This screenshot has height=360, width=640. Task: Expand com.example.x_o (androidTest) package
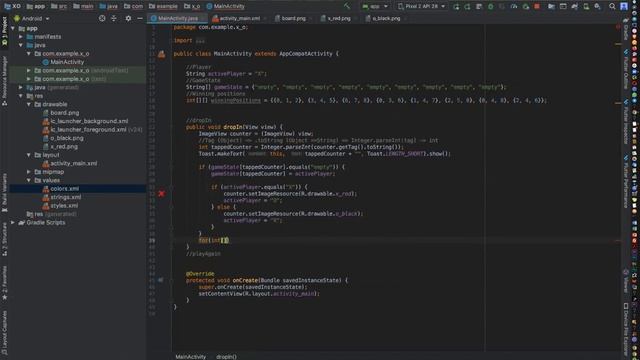pos(29,71)
